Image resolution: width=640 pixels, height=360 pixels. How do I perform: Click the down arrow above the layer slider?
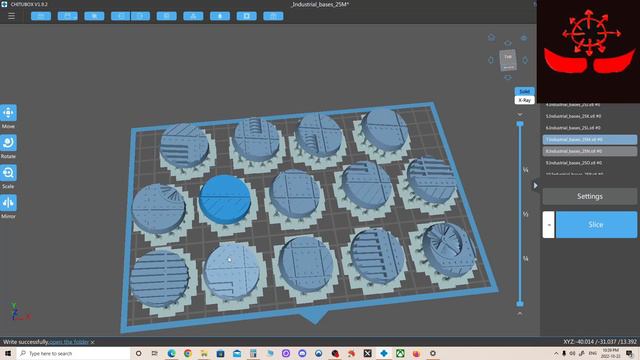tap(520, 114)
